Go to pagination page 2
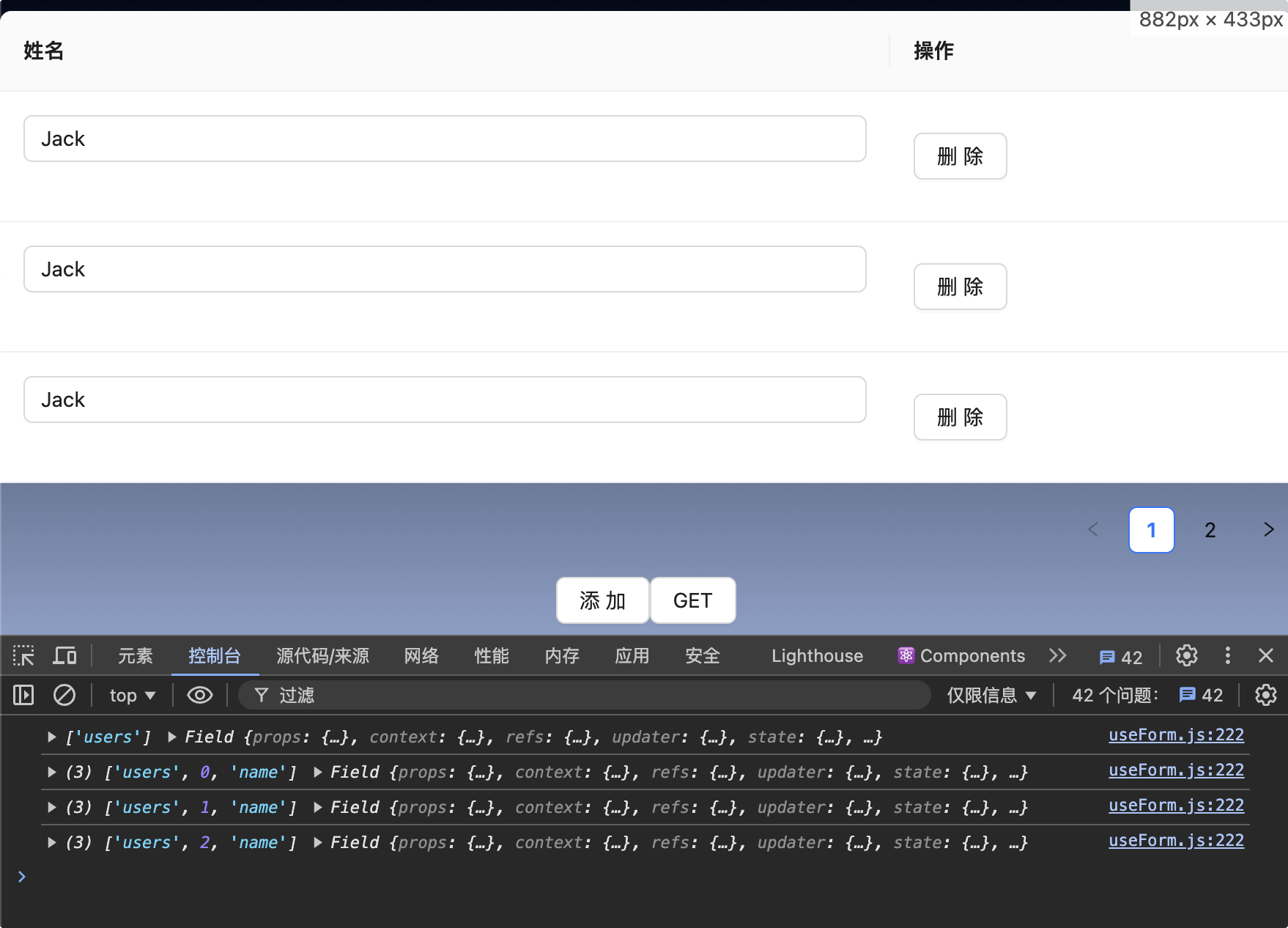 [x=1210, y=530]
